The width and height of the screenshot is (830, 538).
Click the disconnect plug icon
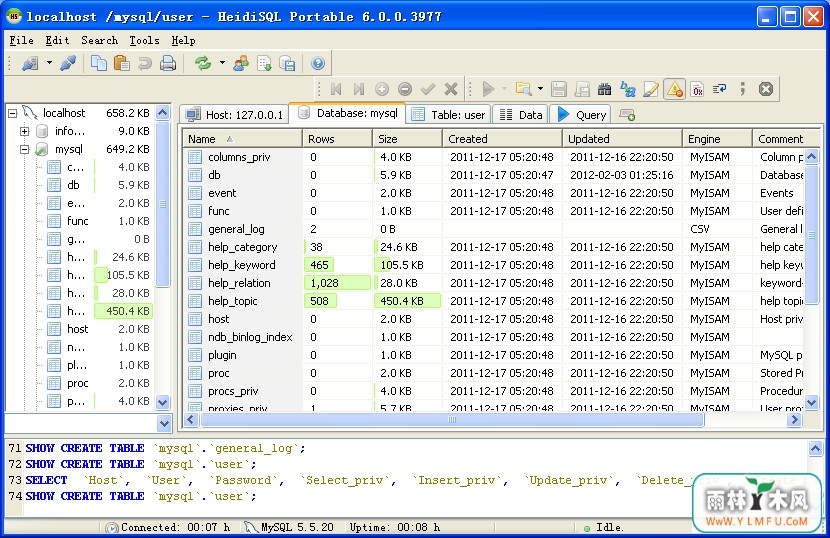[68, 64]
